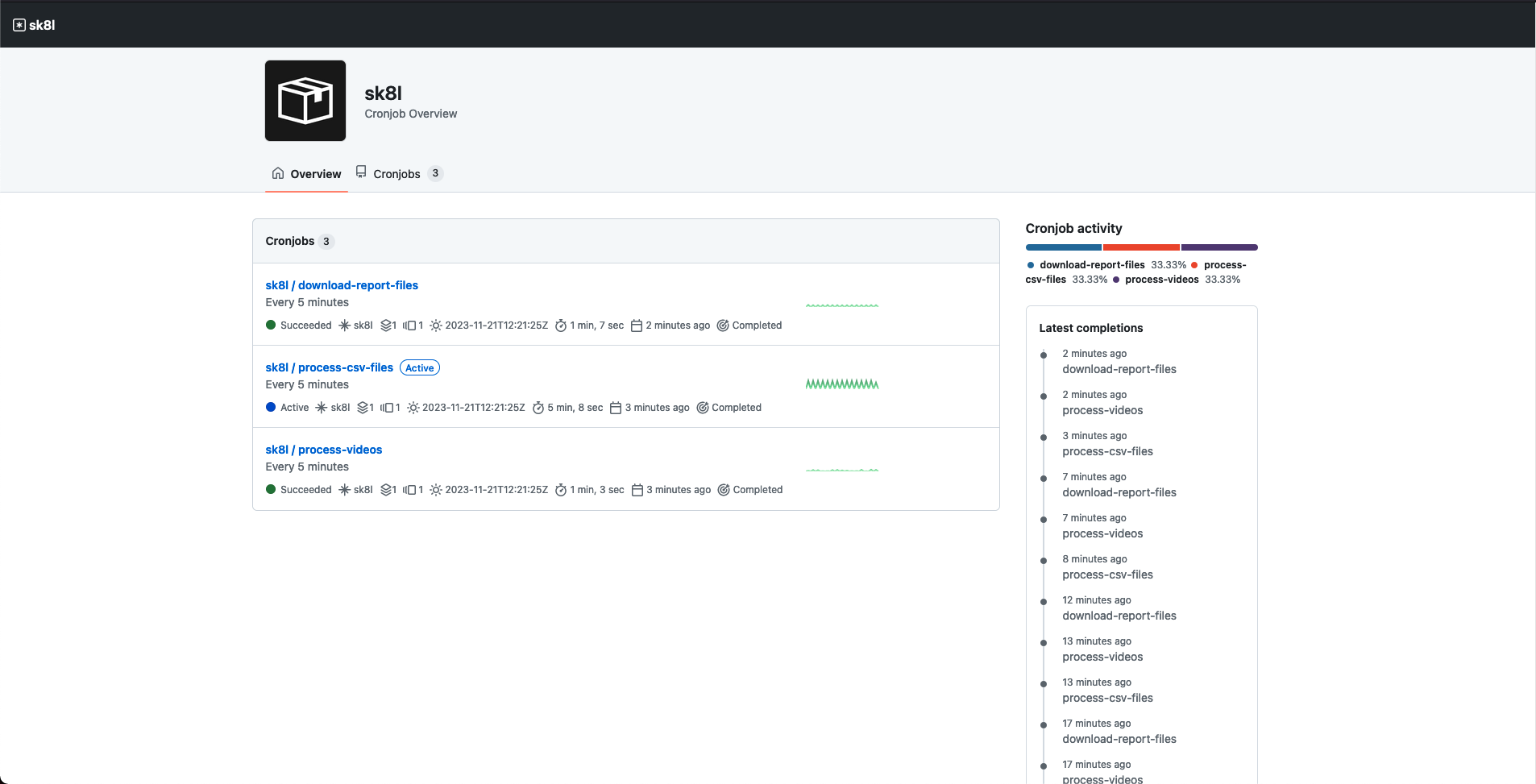Click the sun icon beside process-videos timestamp
The width and height of the screenshot is (1536, 784).
coord(436,490)
